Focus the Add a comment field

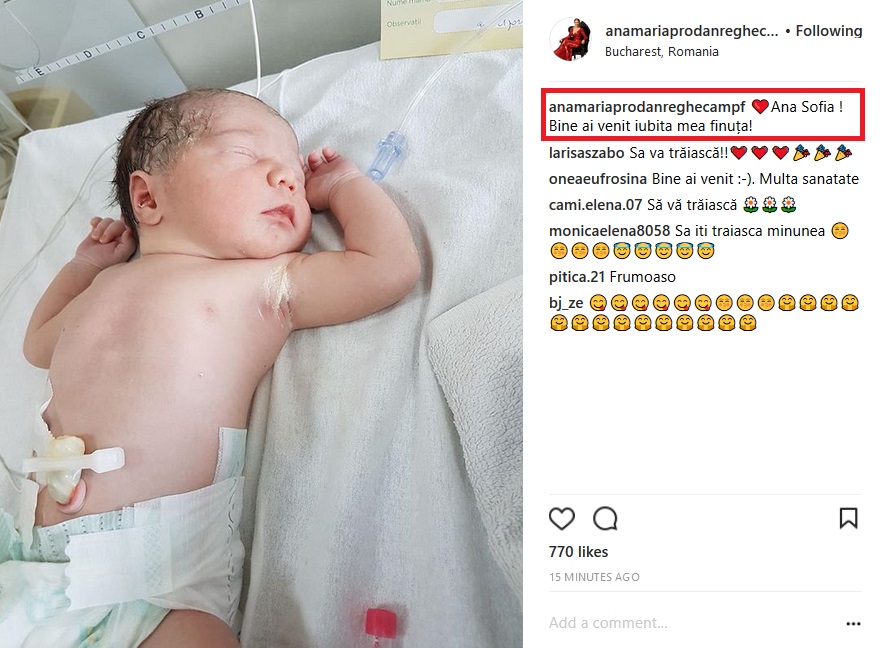[x=694, y=623]
